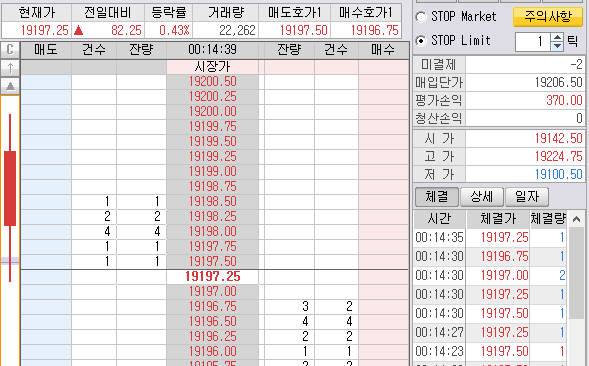Image resolution: width=589 pixels, height=366 pixels.
Task: Click price 19199.50 in the order ladder
Action: click(213, 142)
